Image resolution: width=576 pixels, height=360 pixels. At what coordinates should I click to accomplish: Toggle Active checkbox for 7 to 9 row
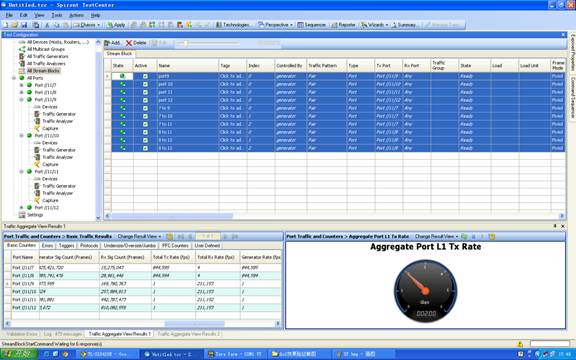tap(145, 108)
